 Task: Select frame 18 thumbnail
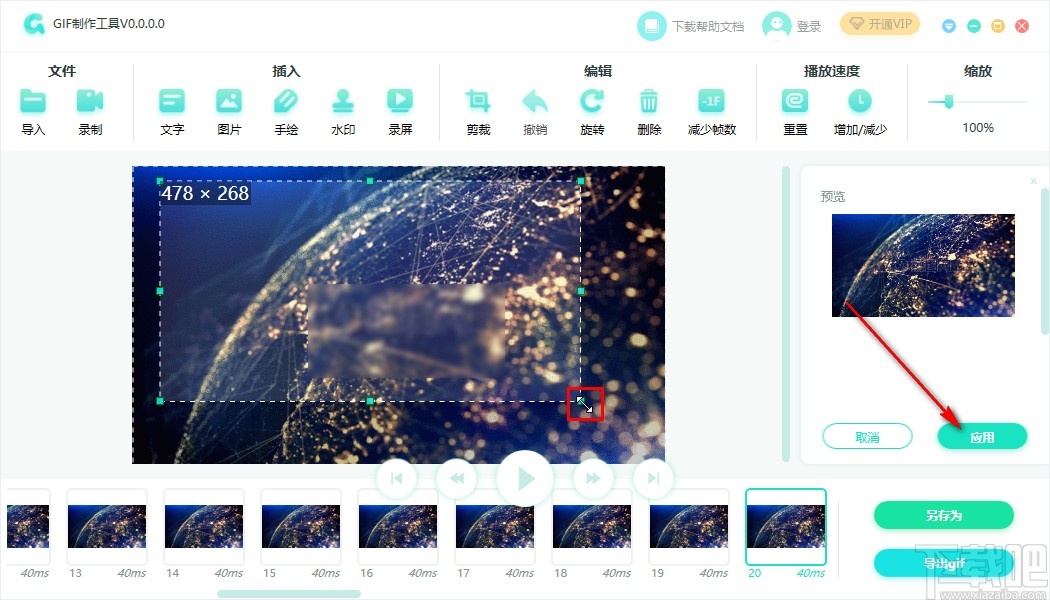point(592,527)
